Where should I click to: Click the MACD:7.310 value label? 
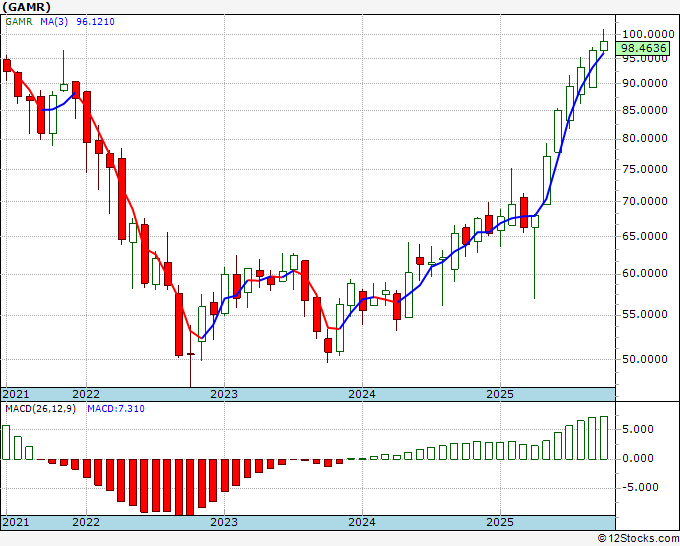[x=116, y=409]
